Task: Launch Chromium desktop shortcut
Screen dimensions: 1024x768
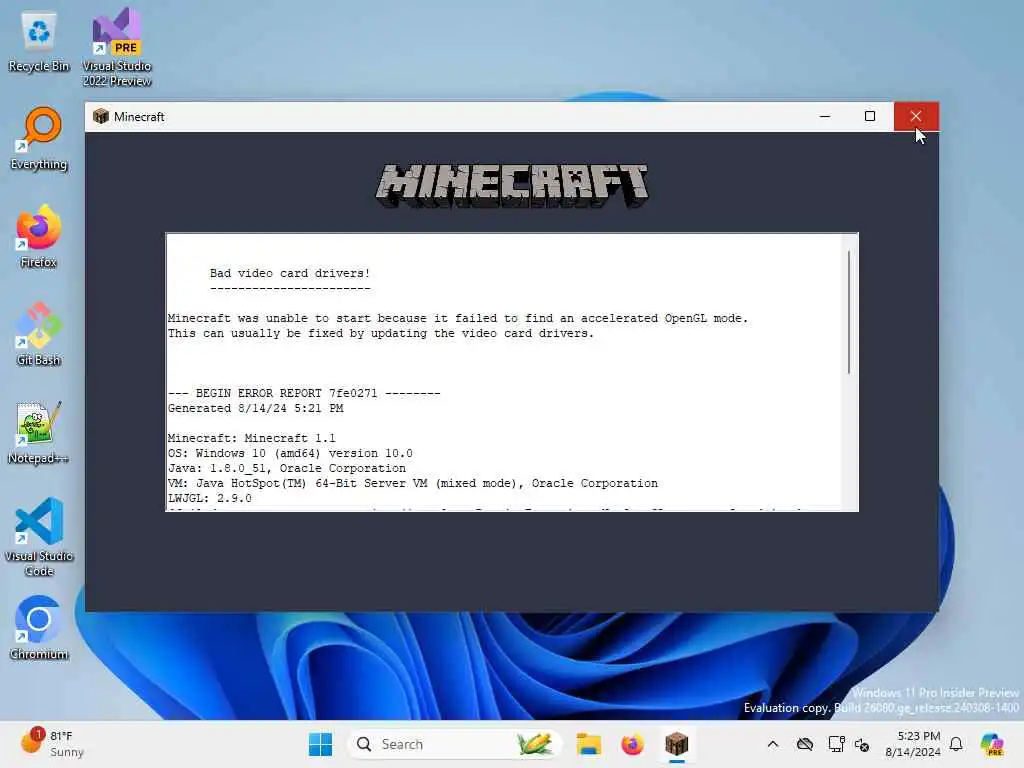Action: tap(39, 628)
